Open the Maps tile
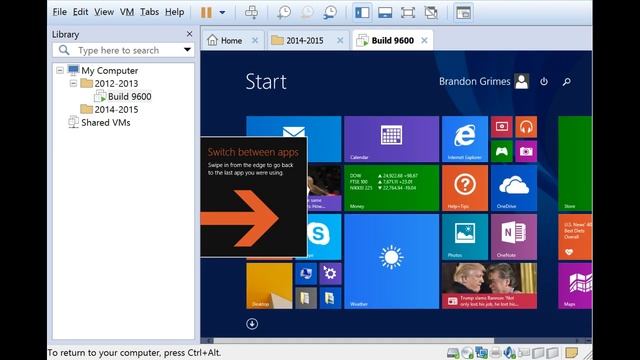640x360 pixels. [575, 286]
